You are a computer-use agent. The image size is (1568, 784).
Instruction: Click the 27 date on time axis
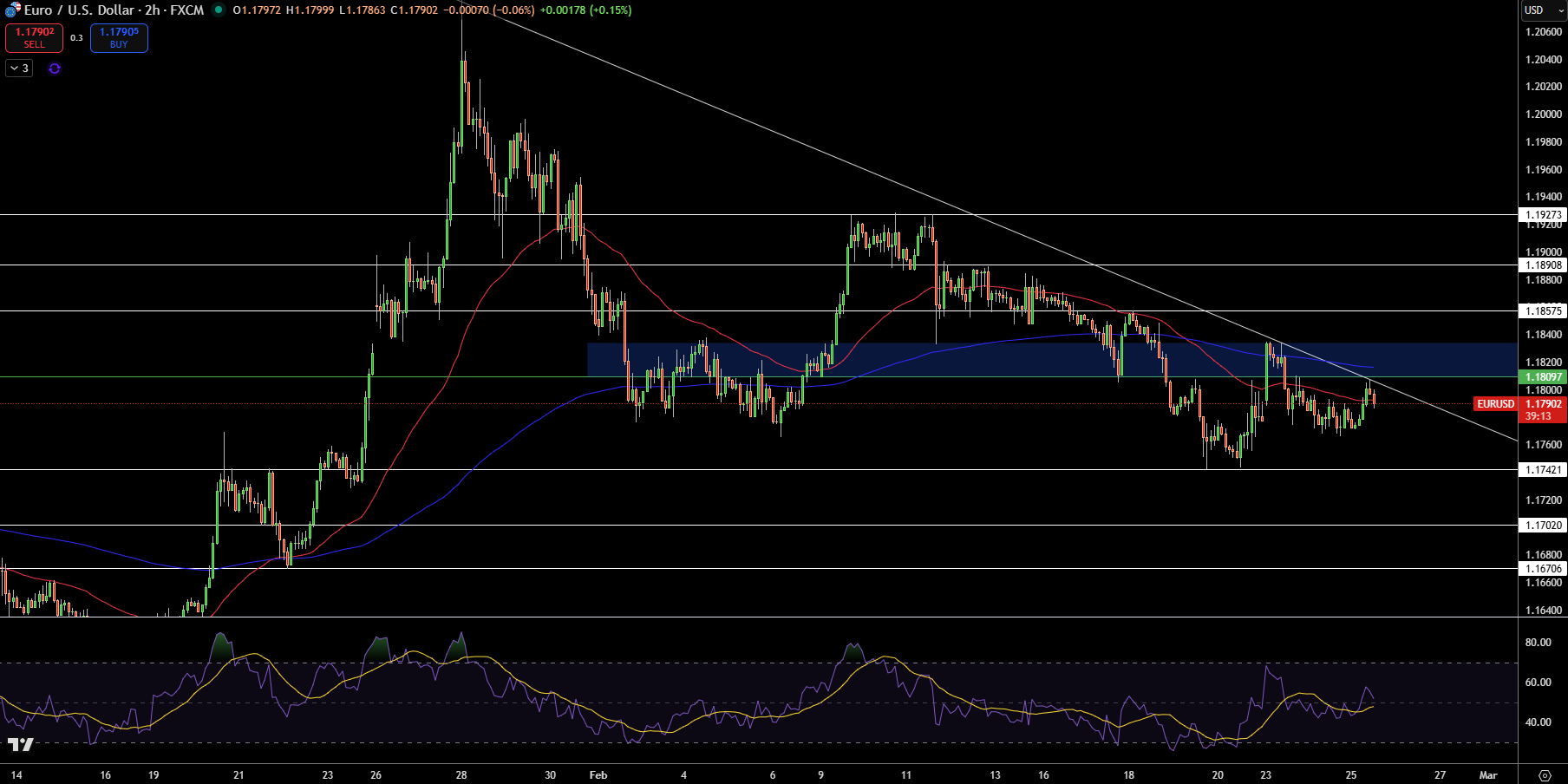coord(1441,775)
